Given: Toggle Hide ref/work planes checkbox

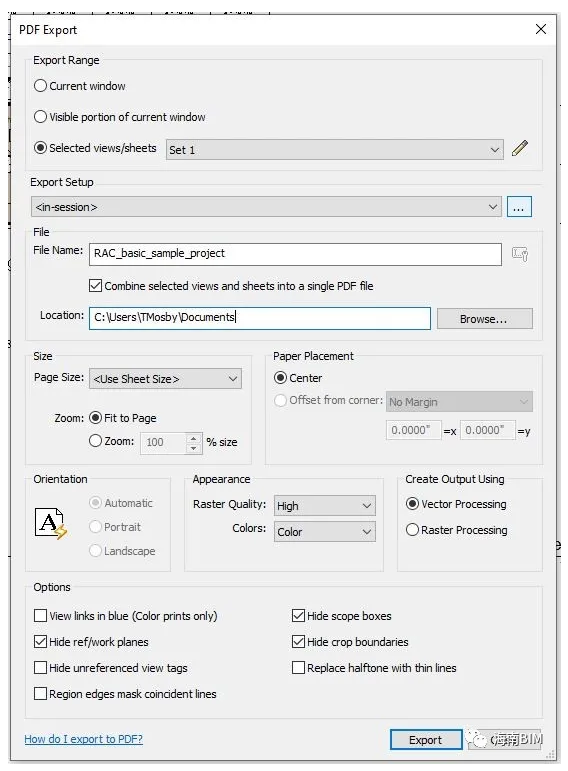Looking at the screenshot, I should pos(40,642).
